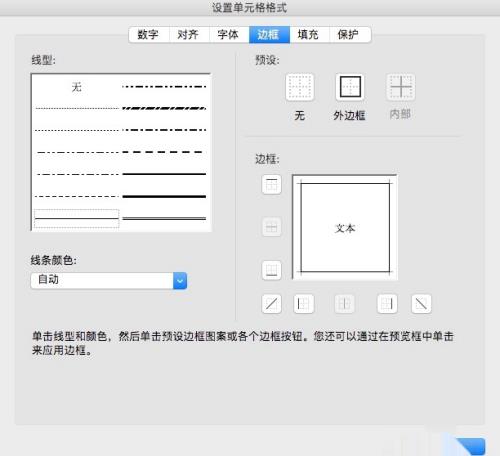The height and width of the screenshot is (456, 500).
Task: Choose the double line style
Action: [x=164, y=218]
